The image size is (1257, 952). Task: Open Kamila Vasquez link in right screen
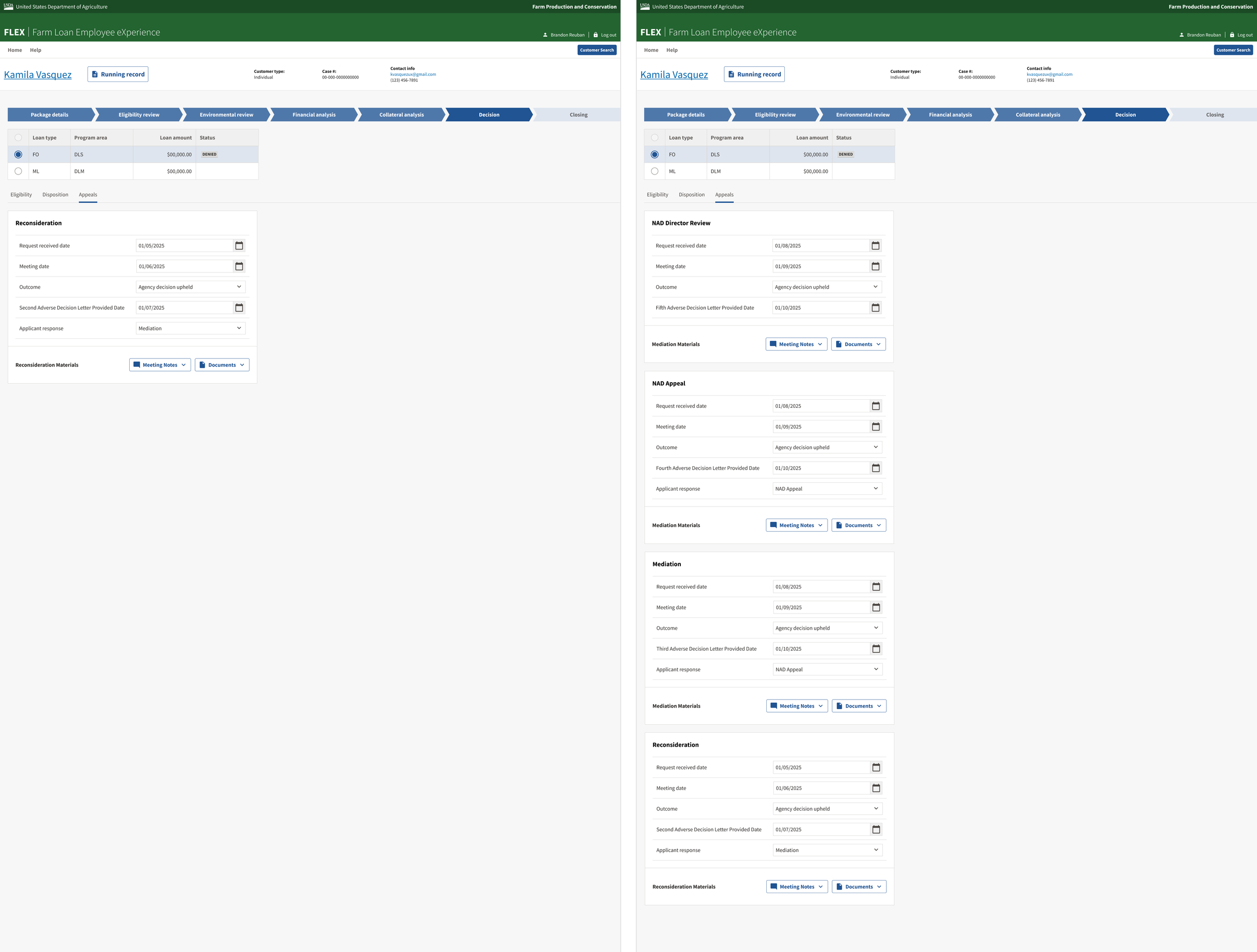[x=674, y=74]
